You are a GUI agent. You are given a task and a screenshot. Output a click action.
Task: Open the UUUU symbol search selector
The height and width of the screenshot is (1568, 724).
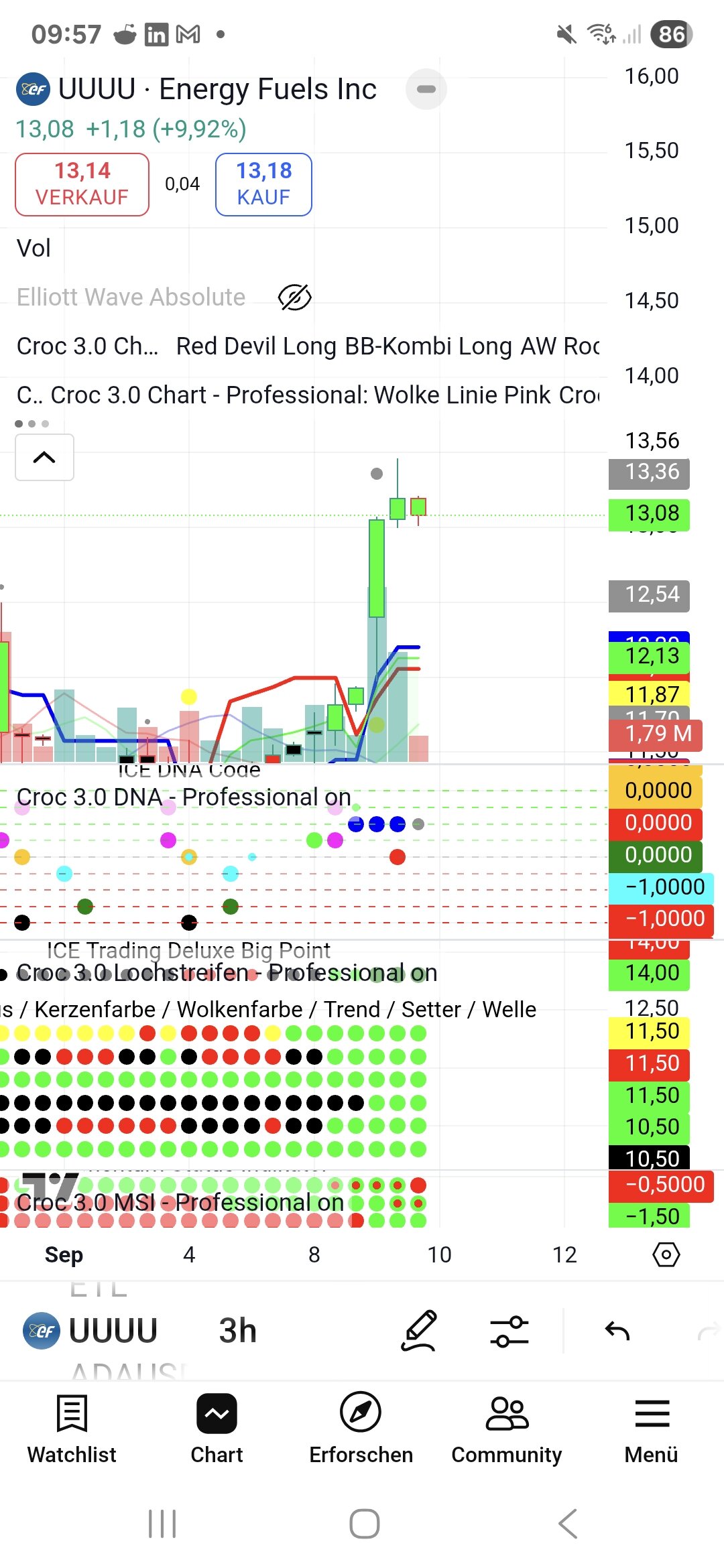[92, 1331]
